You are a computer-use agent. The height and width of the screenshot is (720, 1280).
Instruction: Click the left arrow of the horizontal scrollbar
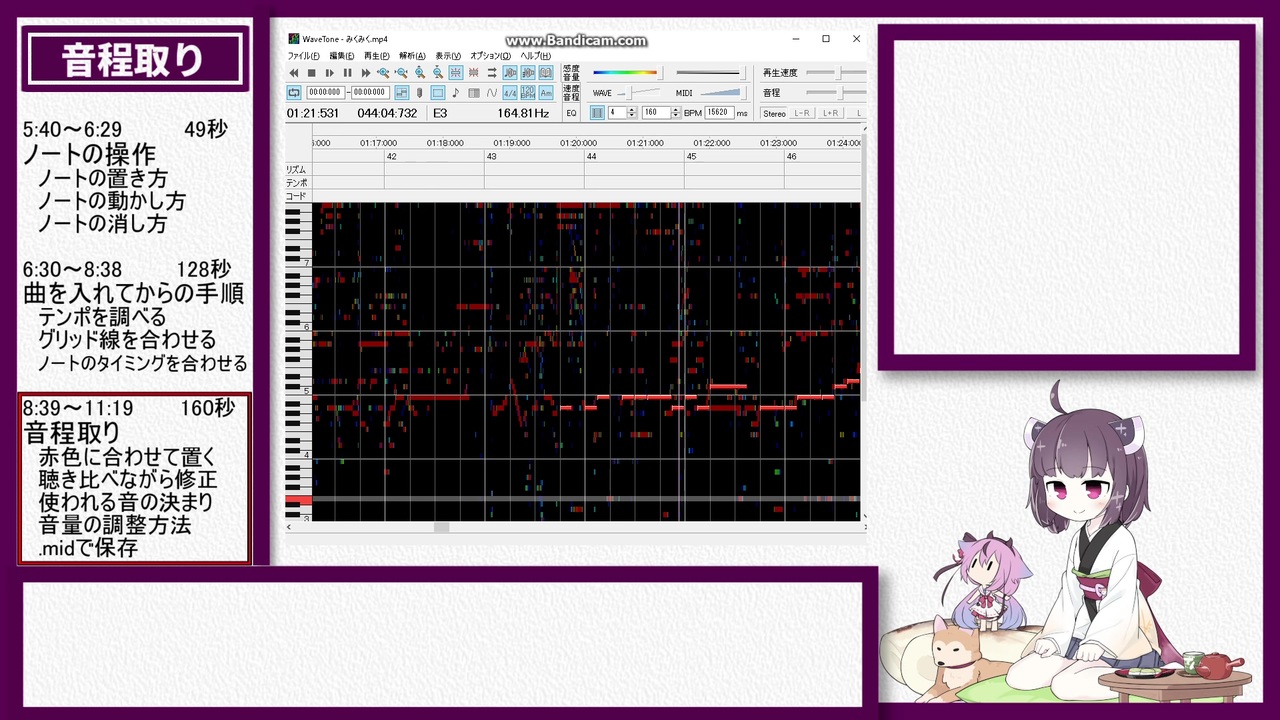pos(290,527)
